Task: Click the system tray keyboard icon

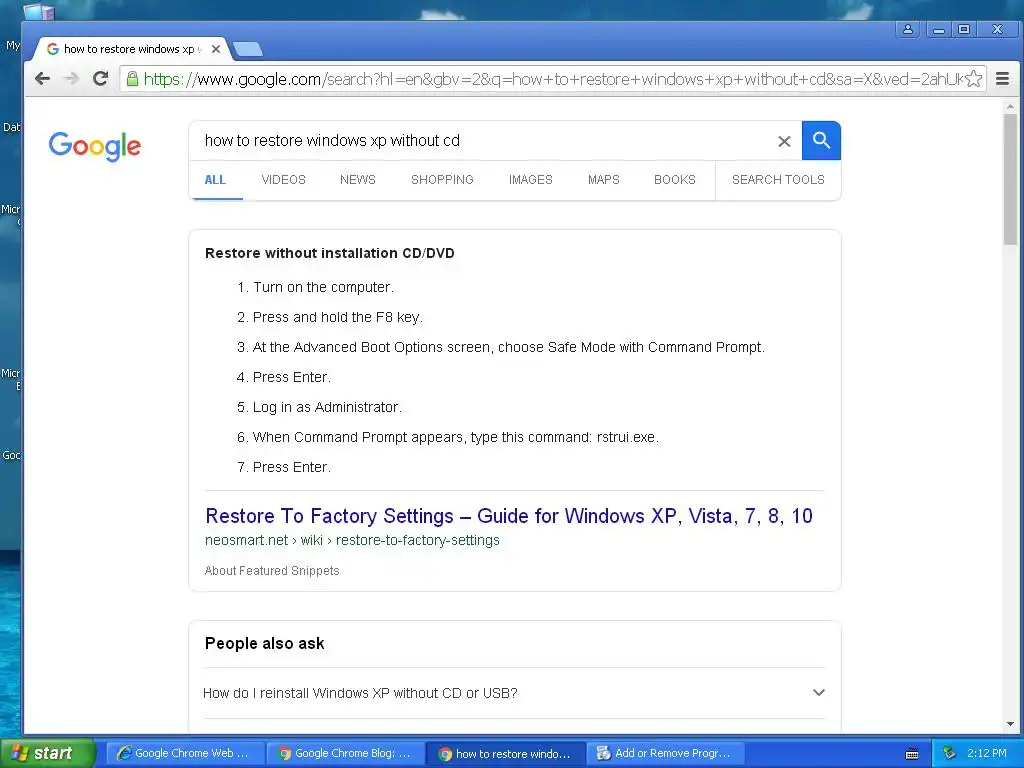Action: [912, 754]
